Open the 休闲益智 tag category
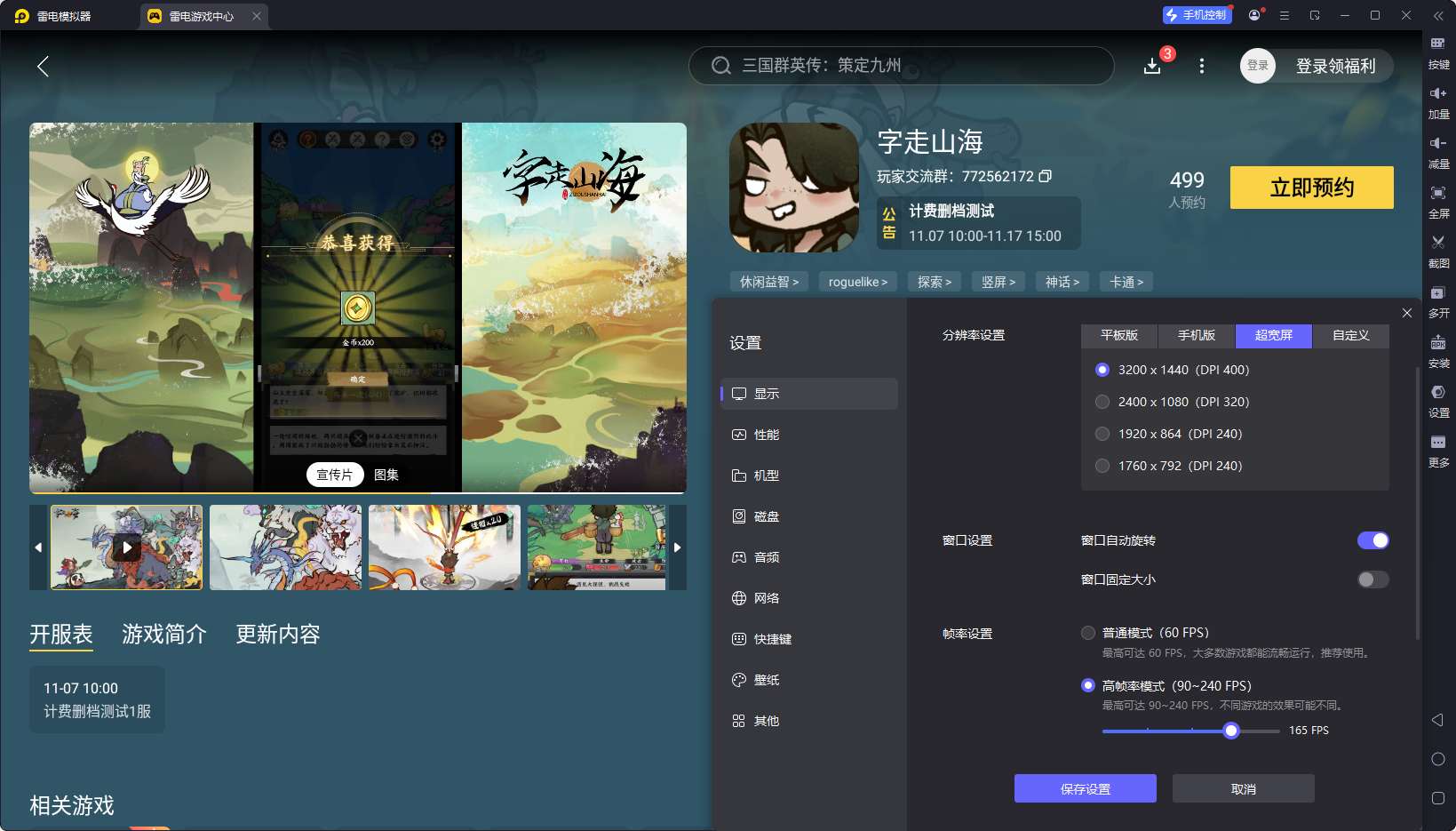This screenshot has height=831, width=1456. point(769,282)
